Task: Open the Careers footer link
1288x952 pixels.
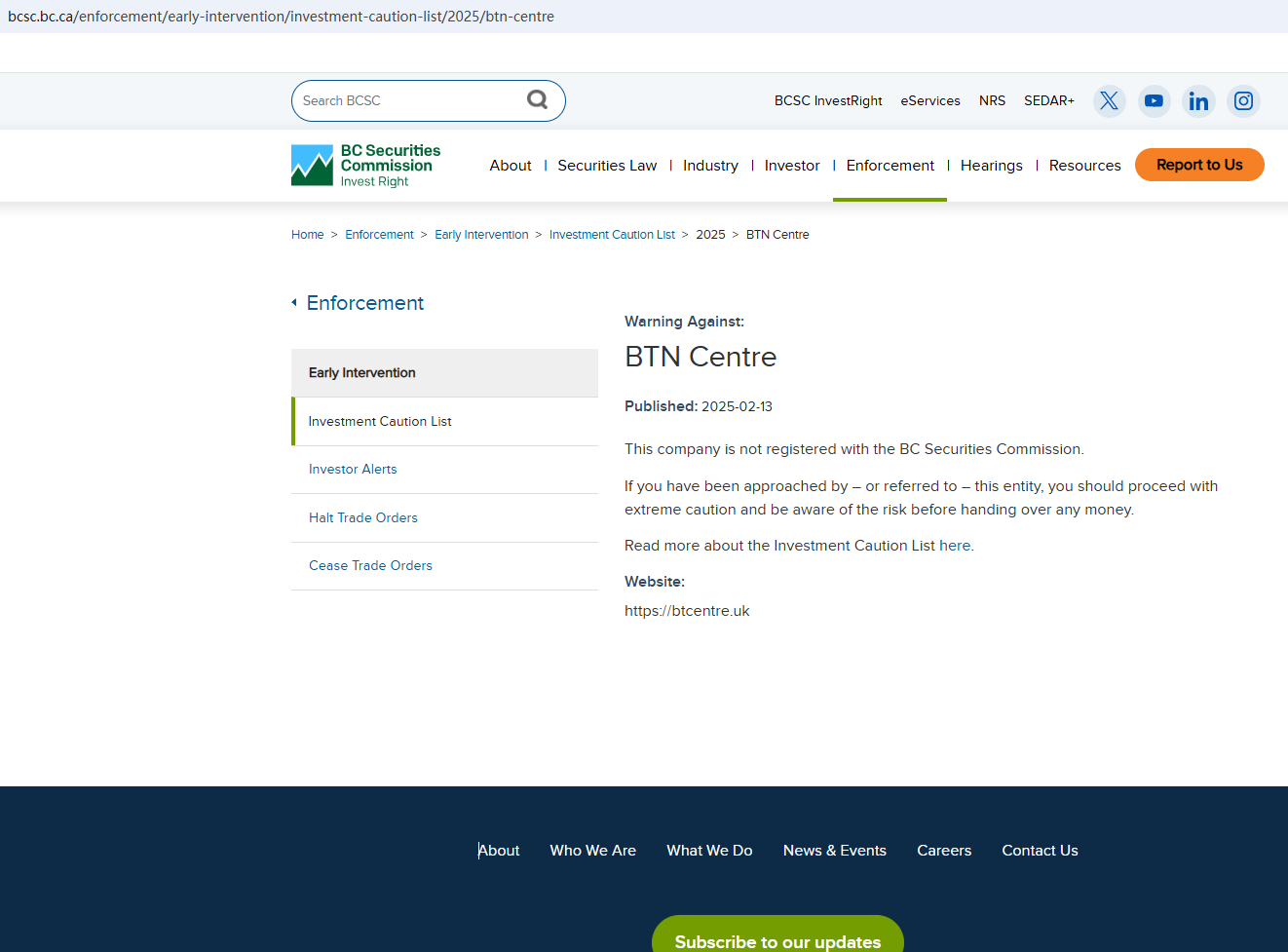Action: click(944, 851)
